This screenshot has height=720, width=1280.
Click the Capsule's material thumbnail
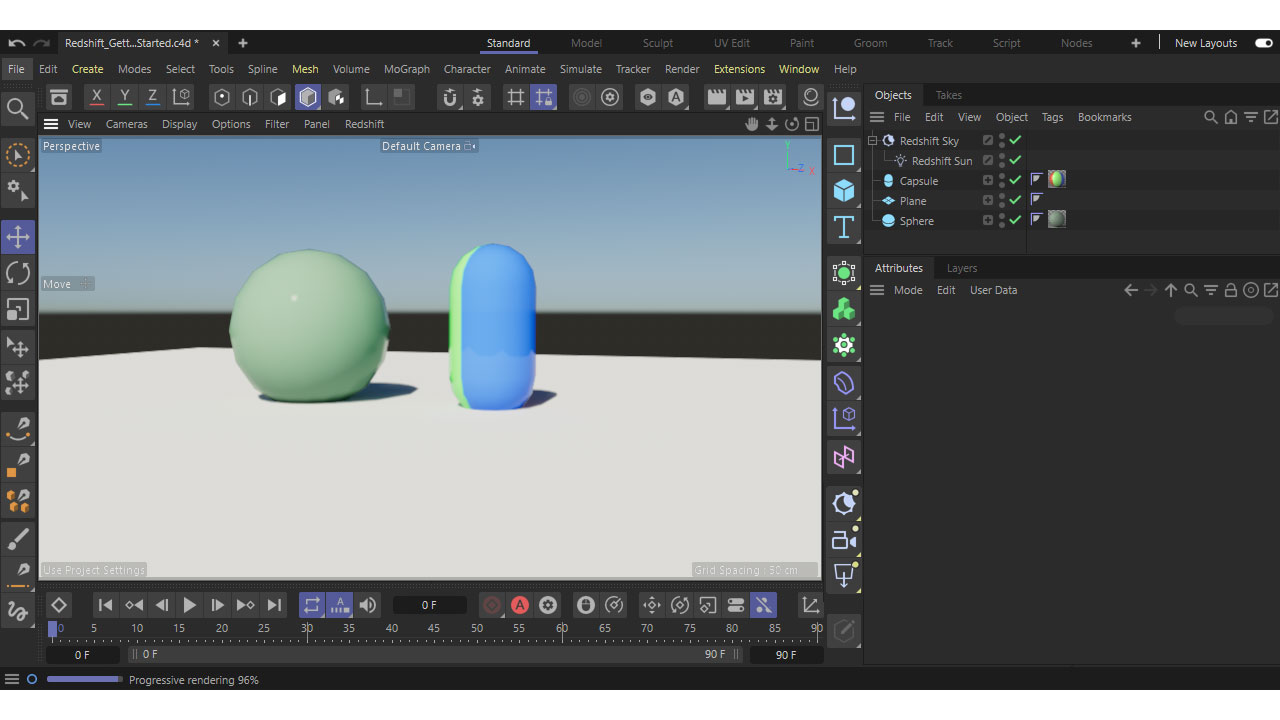[1056, 179]
